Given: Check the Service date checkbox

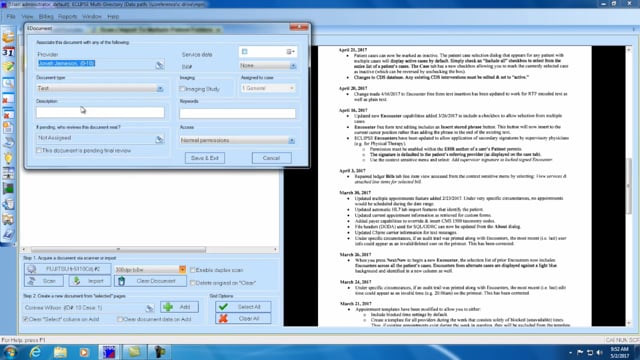Looking at the screenshot, I should coord(244,51).
